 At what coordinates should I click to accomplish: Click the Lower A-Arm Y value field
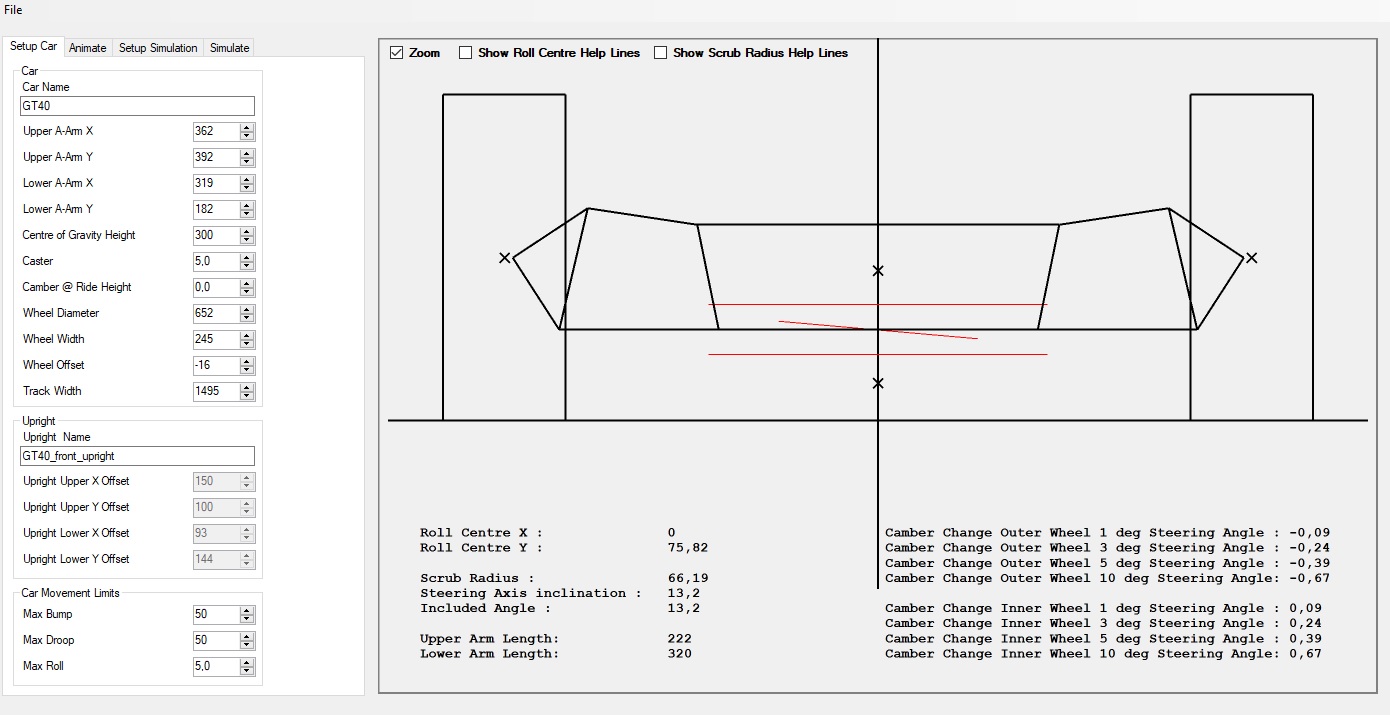(x=216, y=209)
